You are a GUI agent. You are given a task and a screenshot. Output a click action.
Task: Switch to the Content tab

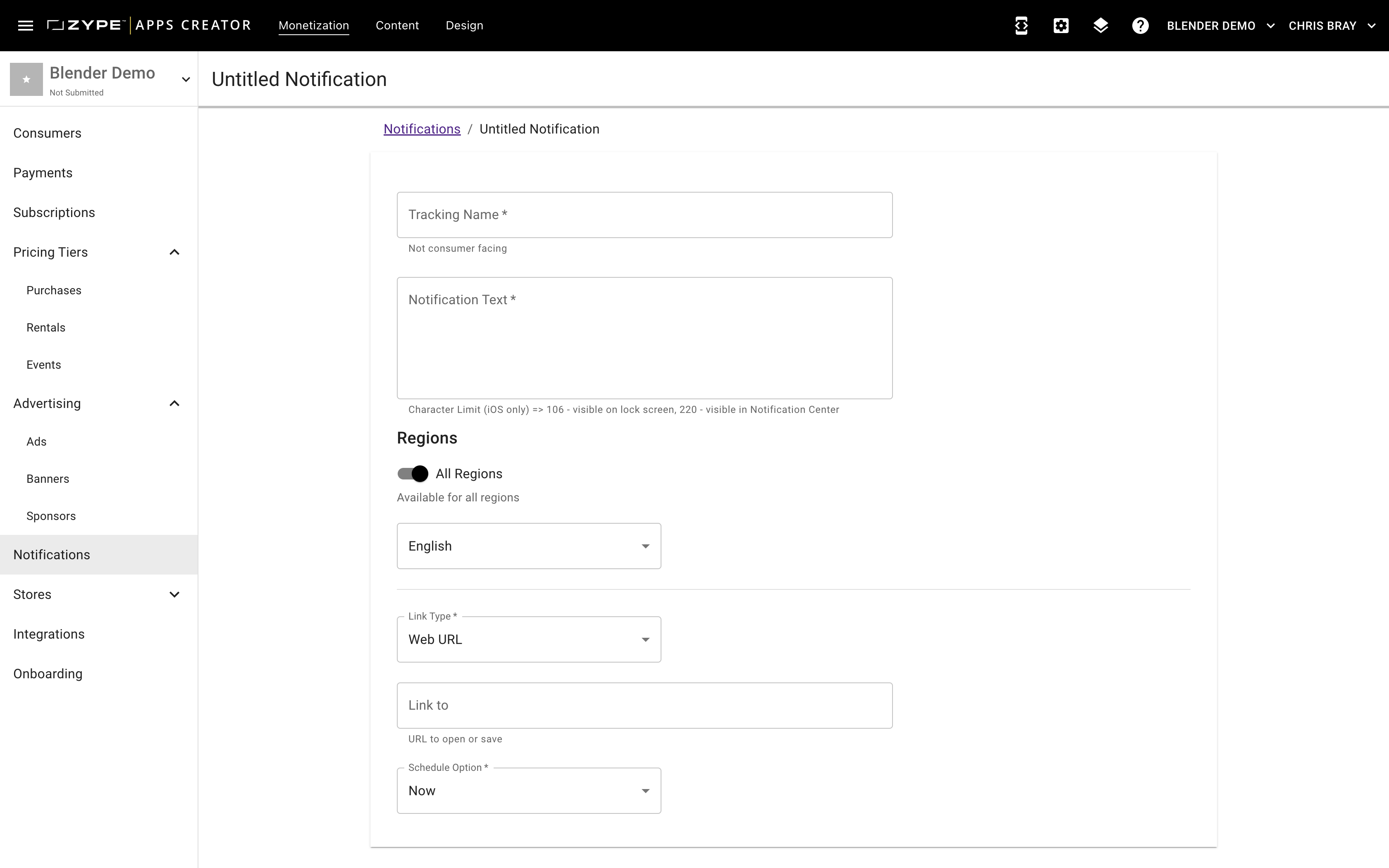(397, 25)
